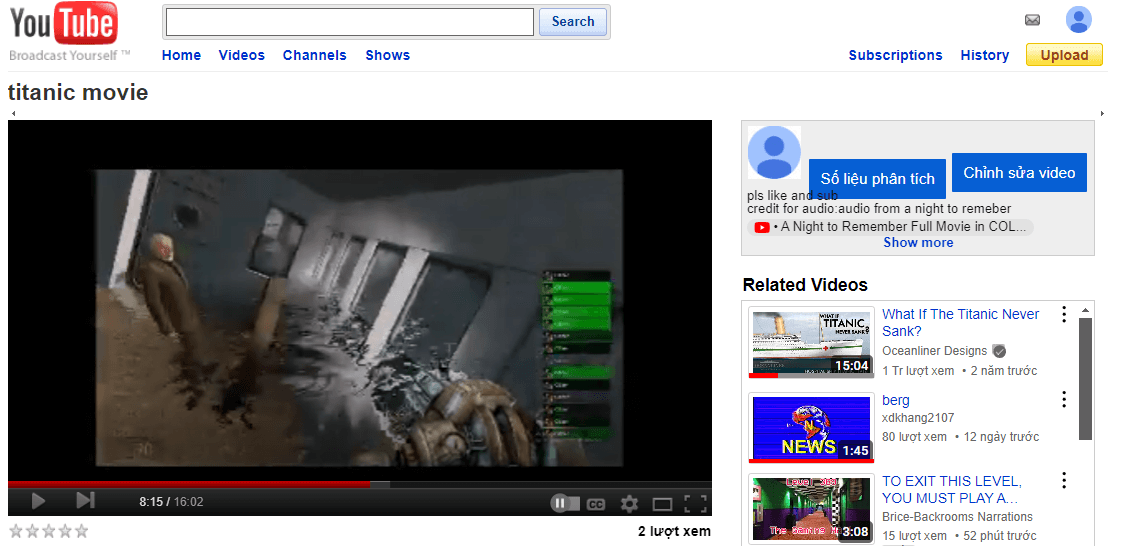Screen dimensions: 1137x546
Task: Click channel name 'Brice-Backrooms Narrations'
Action: tap(957, 517)
